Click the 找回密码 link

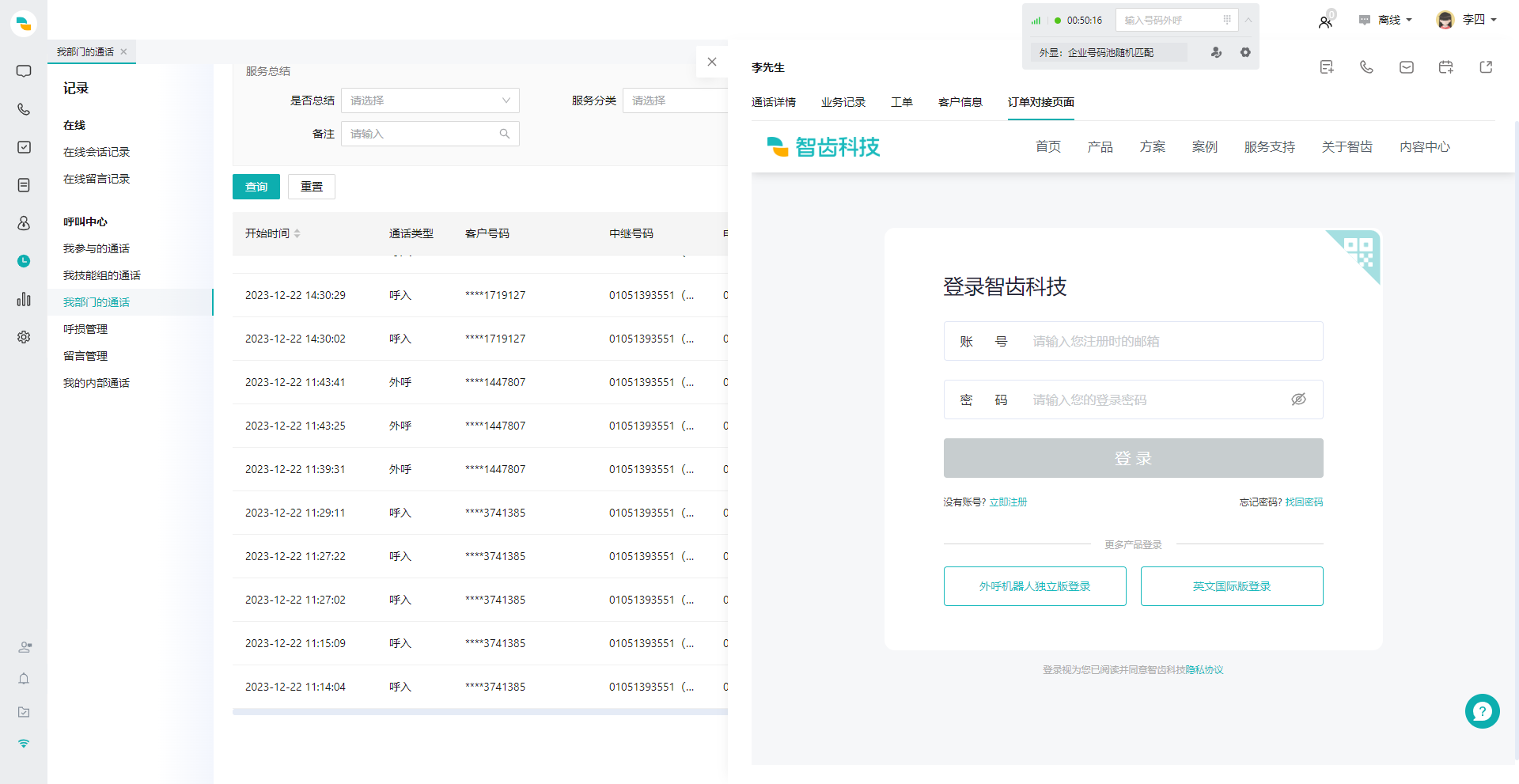(x=1304, y=502)
